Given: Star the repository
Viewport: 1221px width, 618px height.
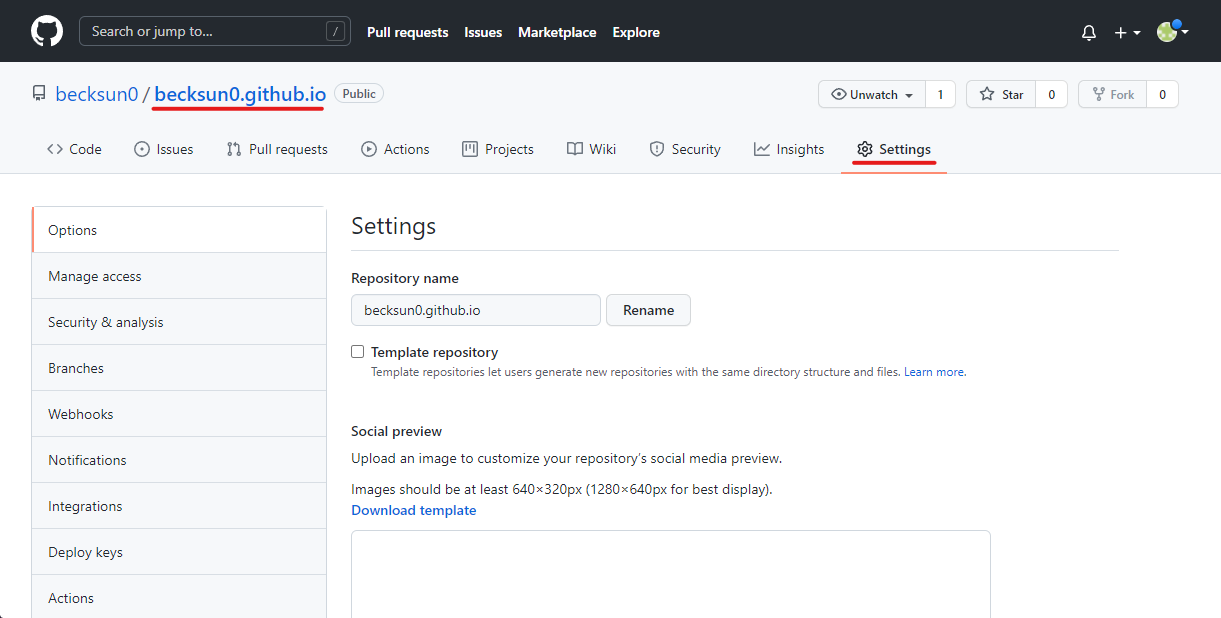Looking at the screenshot, I should [x=1000, y=94].
